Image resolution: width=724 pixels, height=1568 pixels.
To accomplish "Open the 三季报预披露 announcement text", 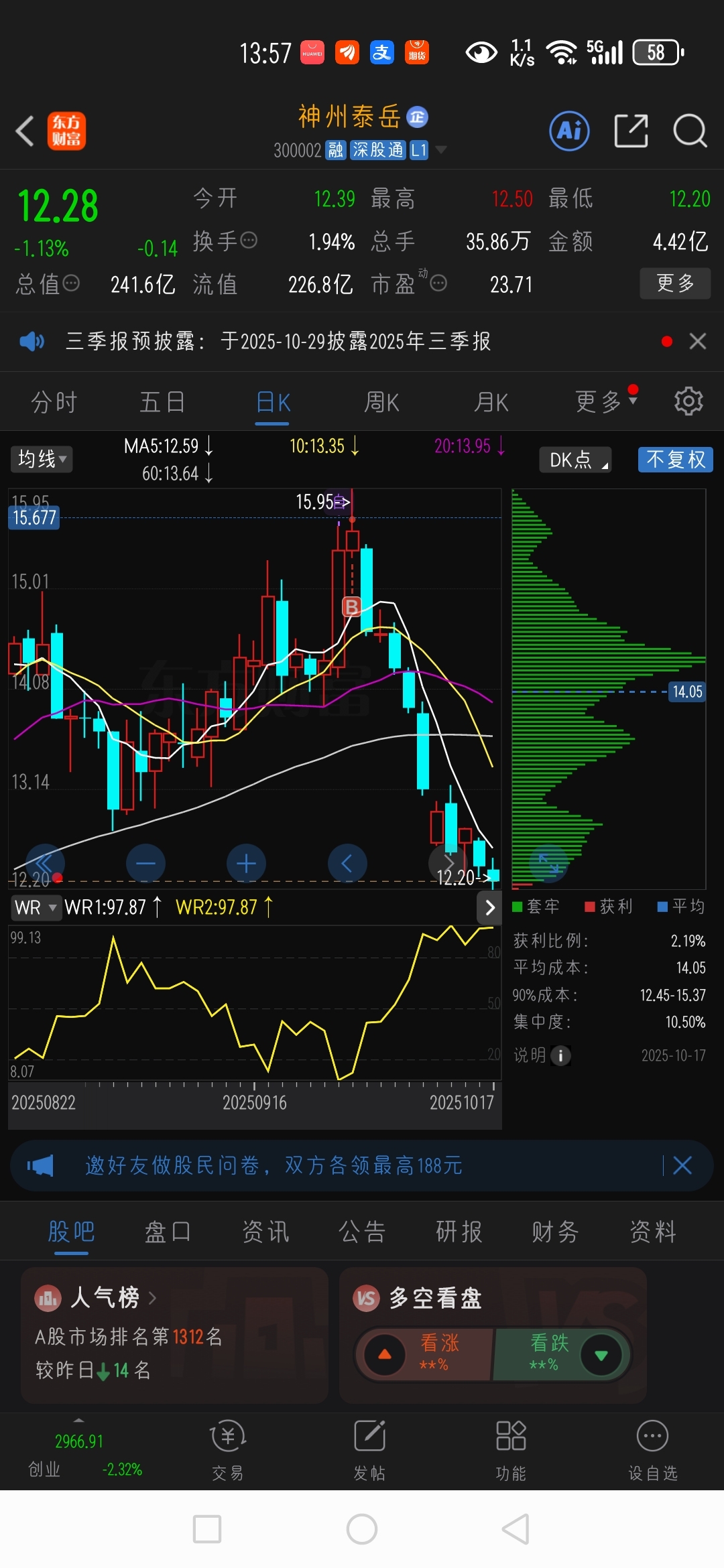I will [278, 341].
